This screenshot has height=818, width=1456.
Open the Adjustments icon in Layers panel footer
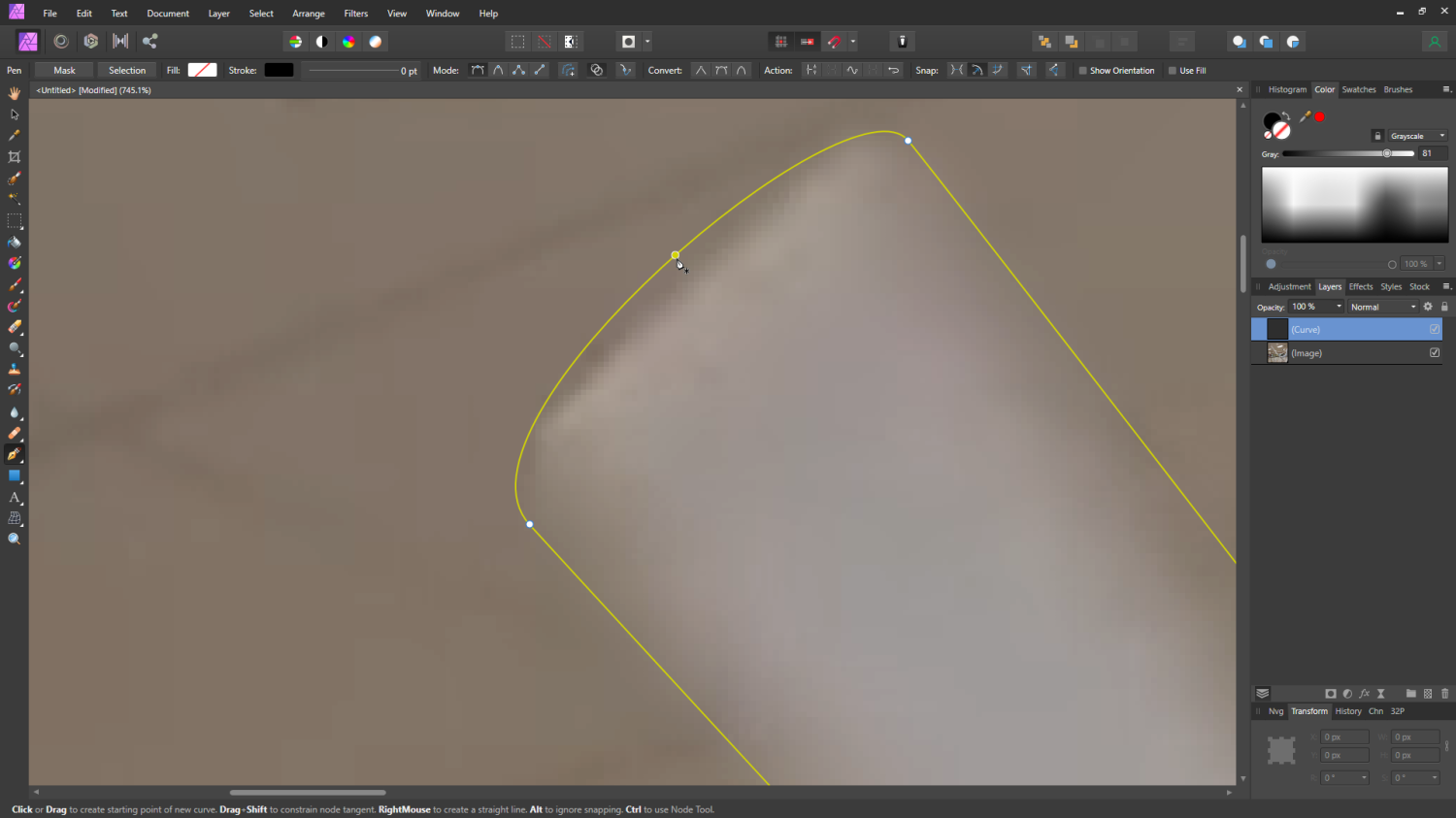(1347, 694)
